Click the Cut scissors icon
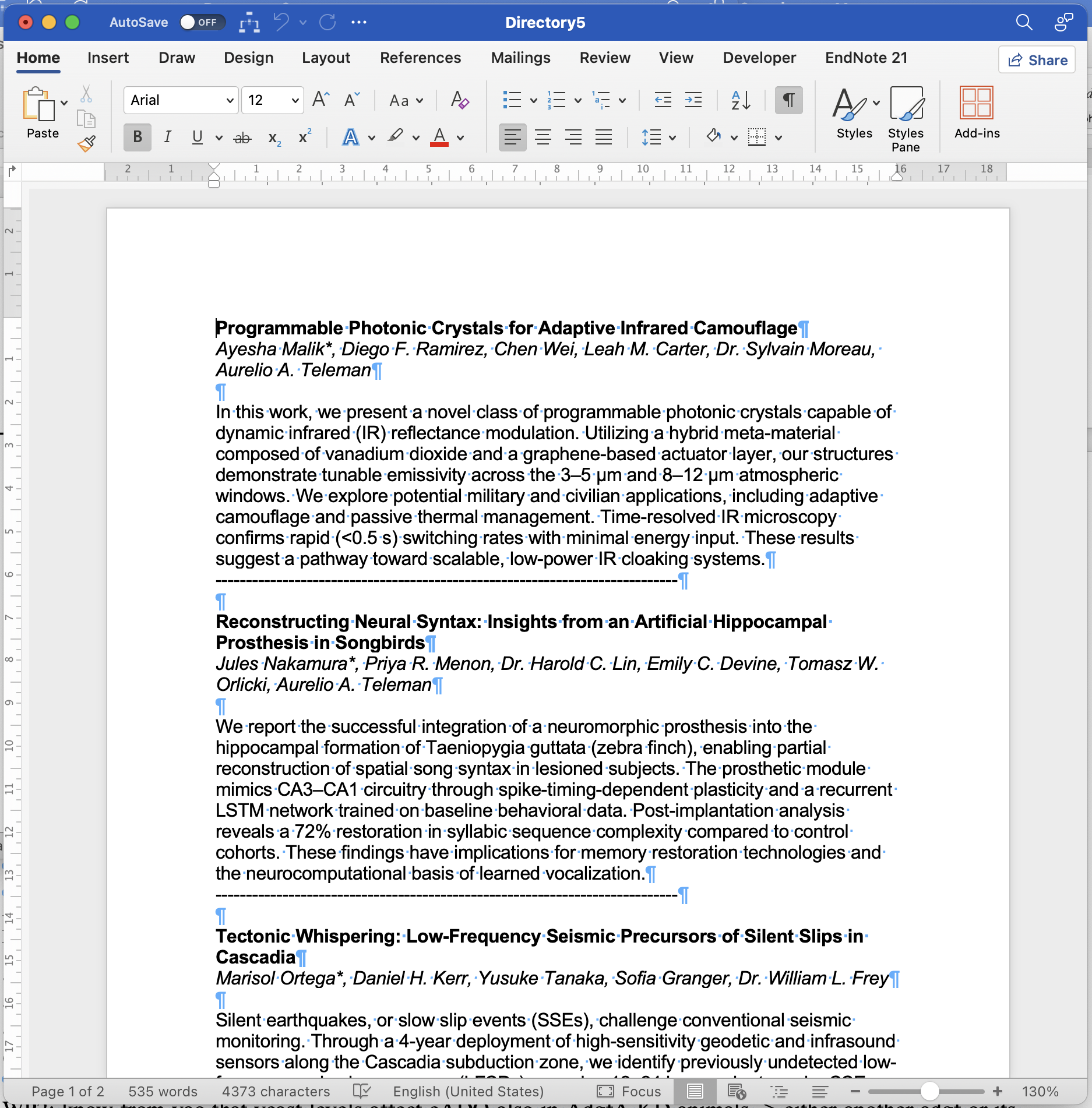Image resolution: width=1092 pixels, height=1108 pixels. (x=86, y=93)
